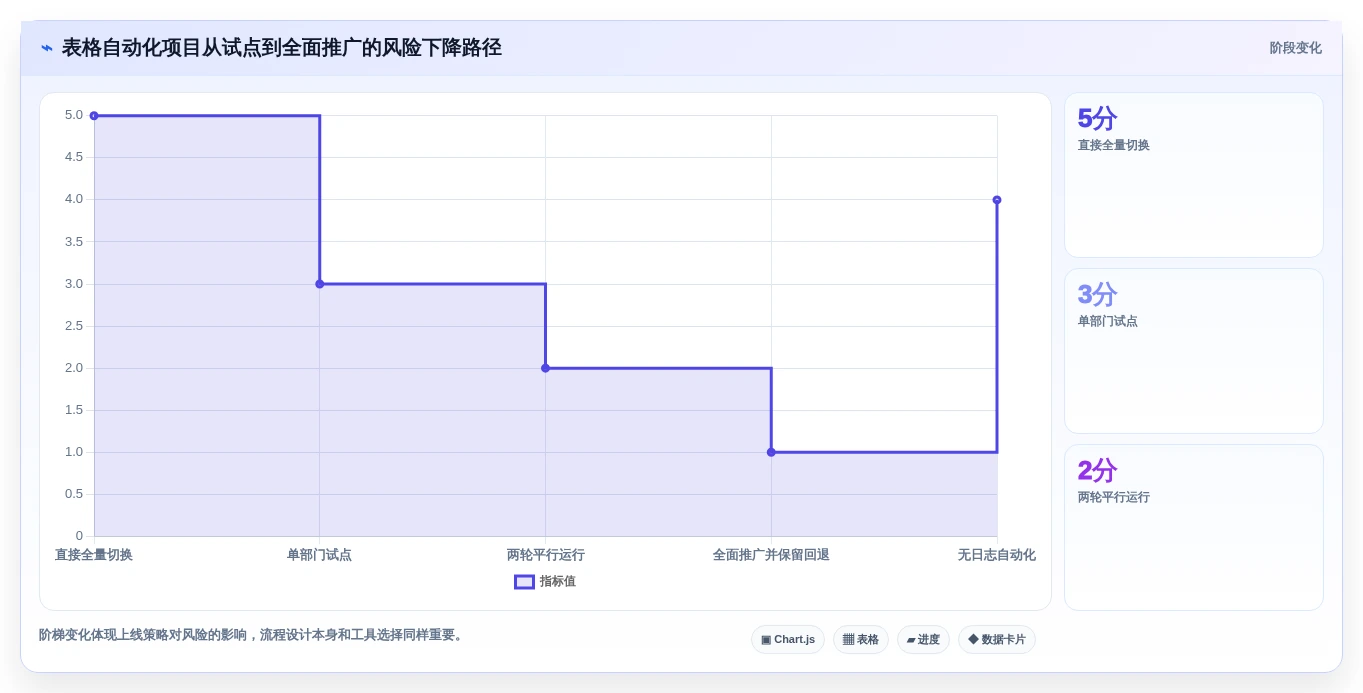Toggle the 指标值 legend item

pyautogui.click(x=545, y=582)
